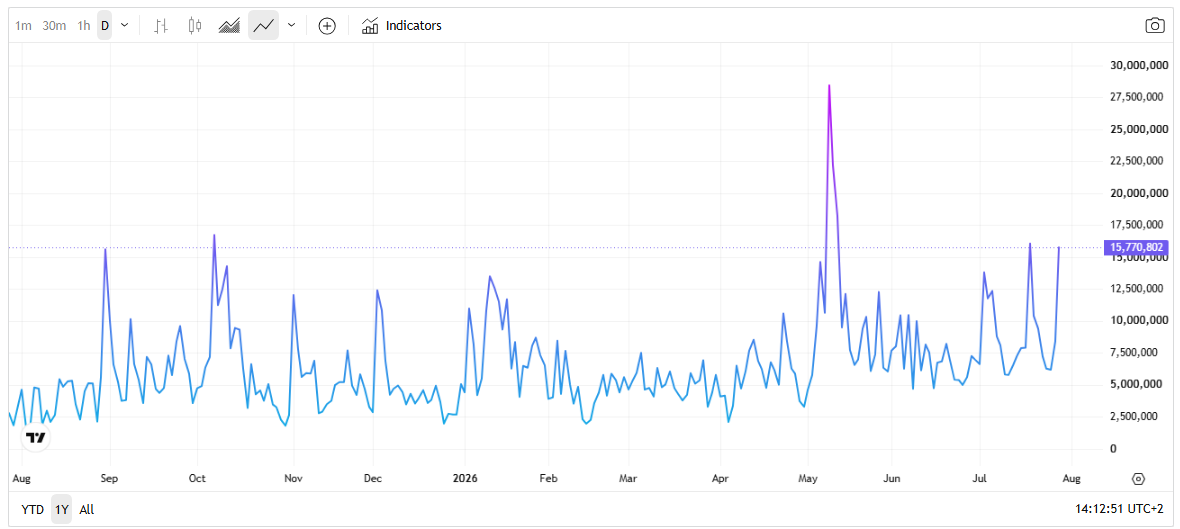Image resolution: width=1180 pixels, height=529 pixels.
Task: Click the Aug label at left of time axis
Action: tap(22, 479)
